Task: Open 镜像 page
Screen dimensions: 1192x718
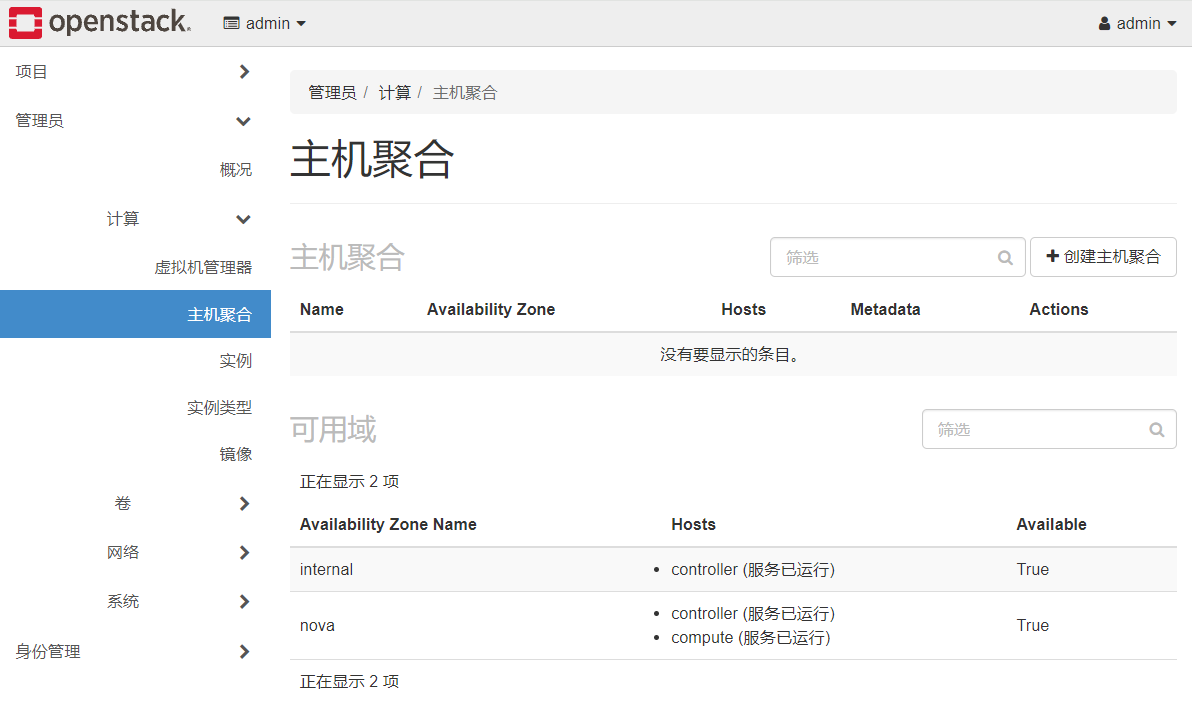Action: pyautogui.click(x=236, y=454)
